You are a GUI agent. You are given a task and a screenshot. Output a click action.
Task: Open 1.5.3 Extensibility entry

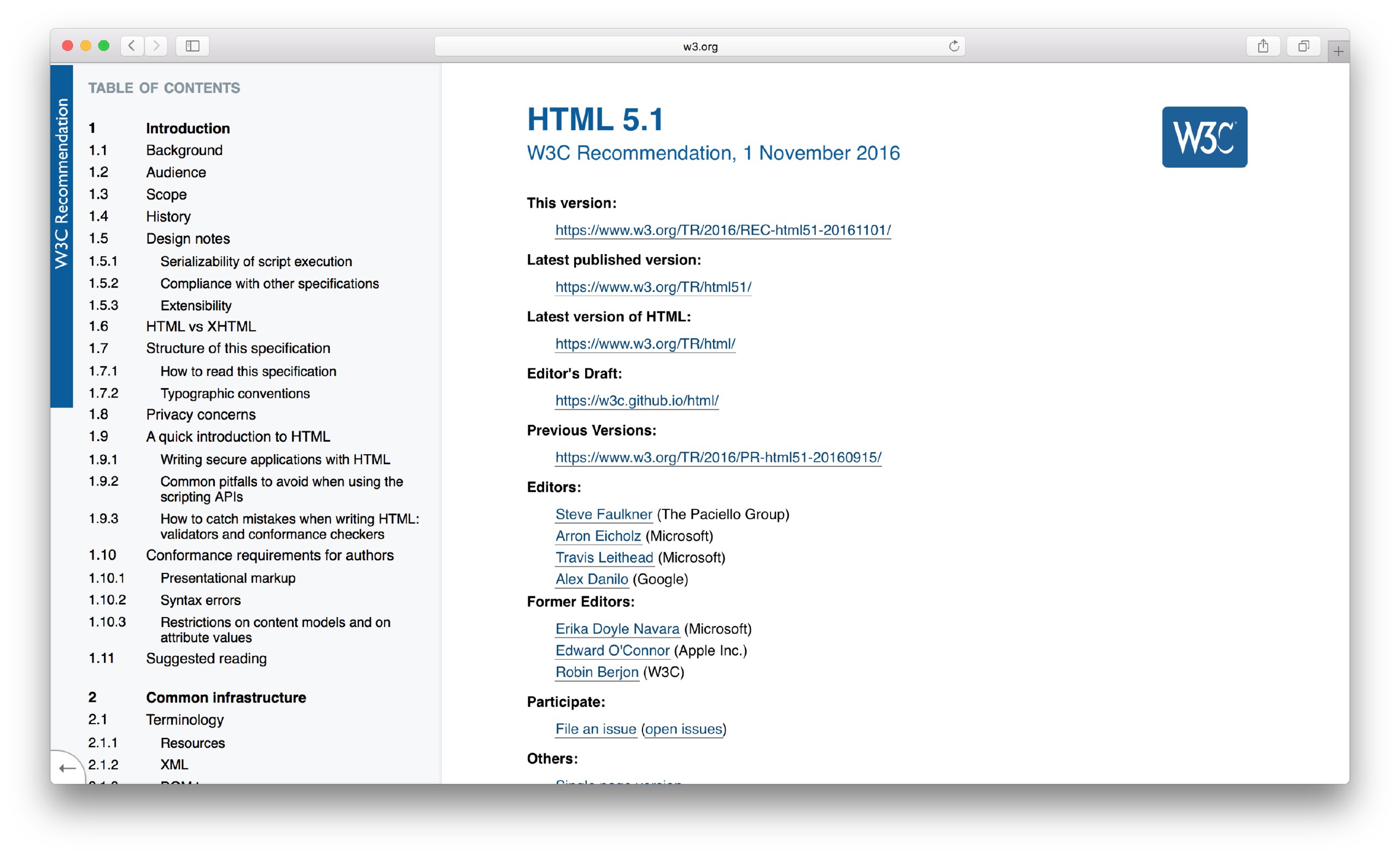pos(195,306)
